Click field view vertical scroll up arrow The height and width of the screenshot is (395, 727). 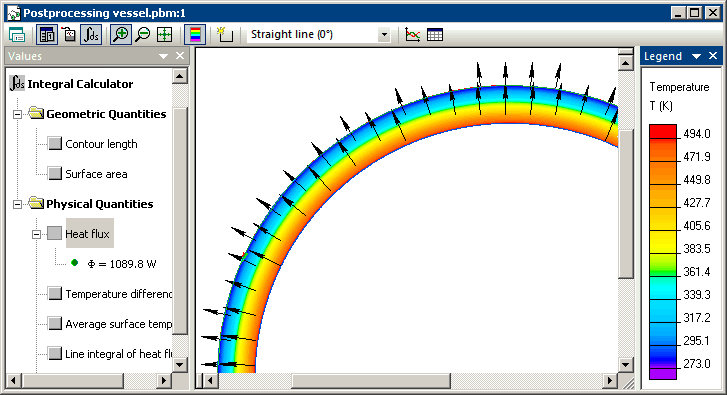pyautogui.click(x=626, y=62)
